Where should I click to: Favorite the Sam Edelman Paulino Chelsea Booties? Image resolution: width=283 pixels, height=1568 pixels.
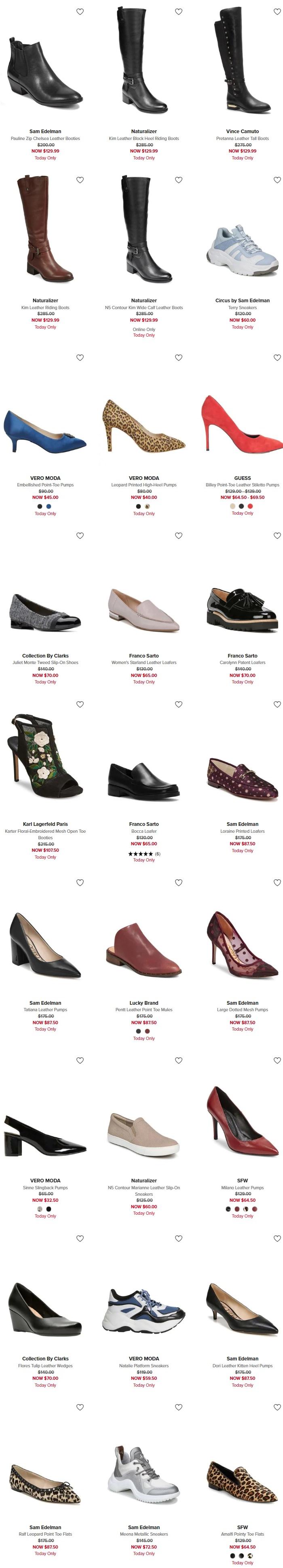click(80, 12)
